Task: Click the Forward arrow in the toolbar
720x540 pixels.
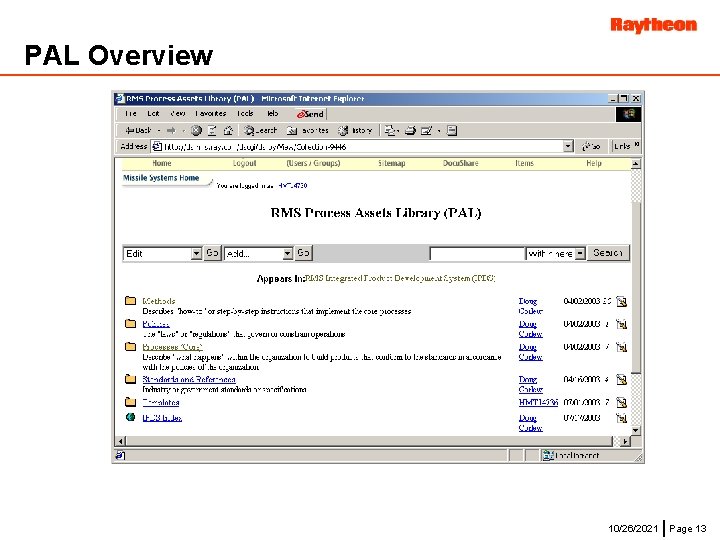Action: [171, 130]
